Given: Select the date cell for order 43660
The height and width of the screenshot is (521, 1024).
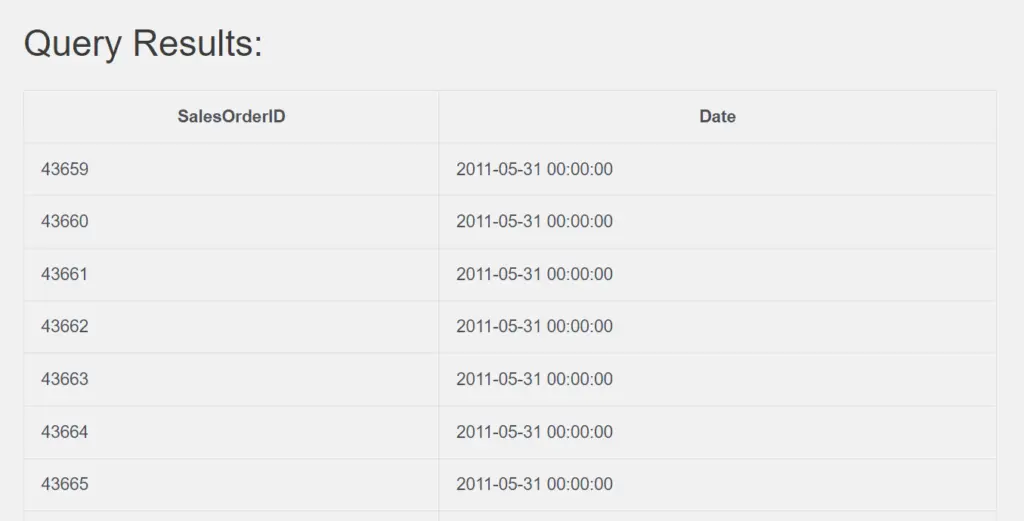Looking at the screenshot, I should tap(717, 222).
